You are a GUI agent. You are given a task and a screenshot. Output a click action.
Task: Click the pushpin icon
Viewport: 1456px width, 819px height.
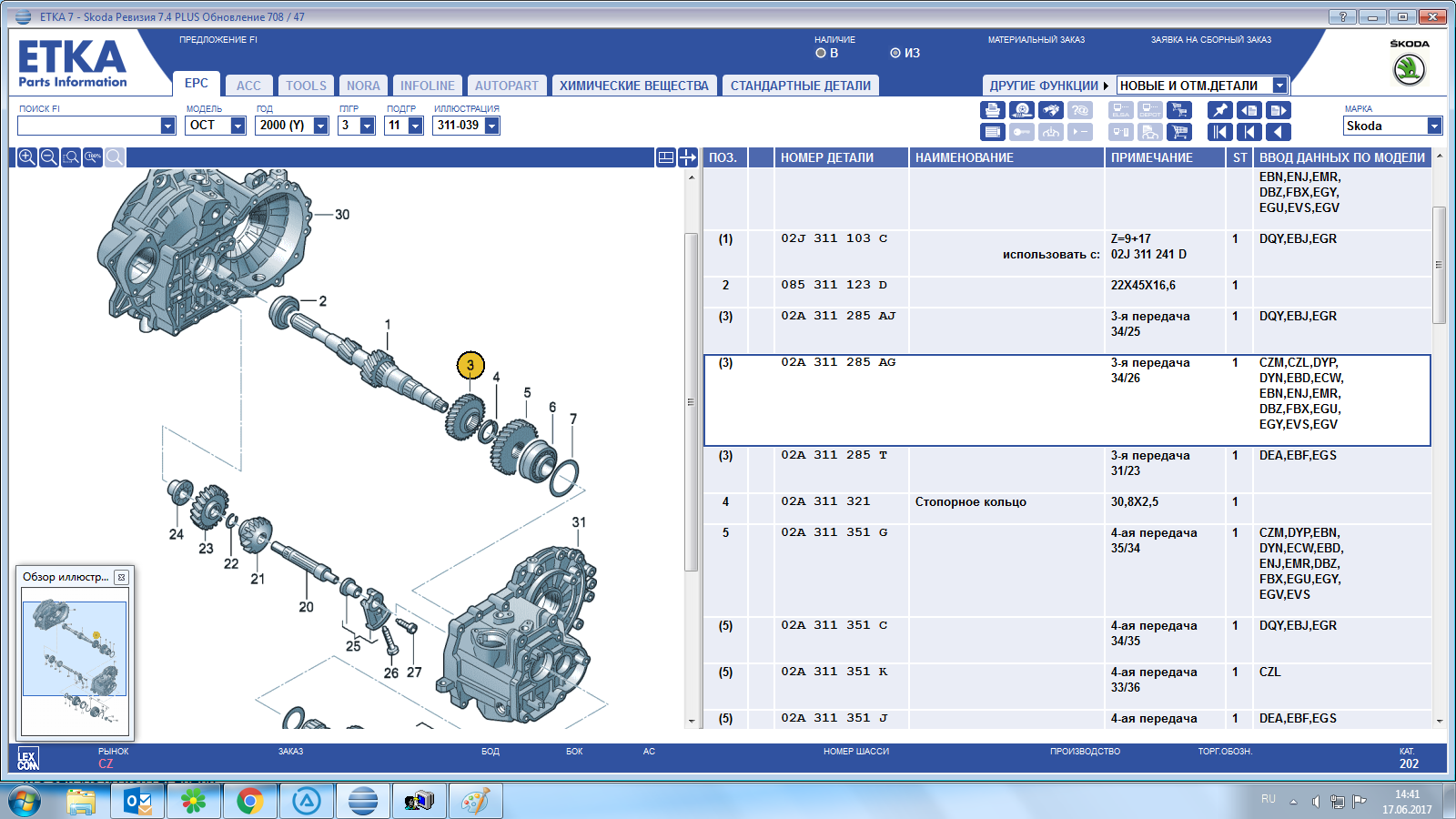pos(1219,110)
